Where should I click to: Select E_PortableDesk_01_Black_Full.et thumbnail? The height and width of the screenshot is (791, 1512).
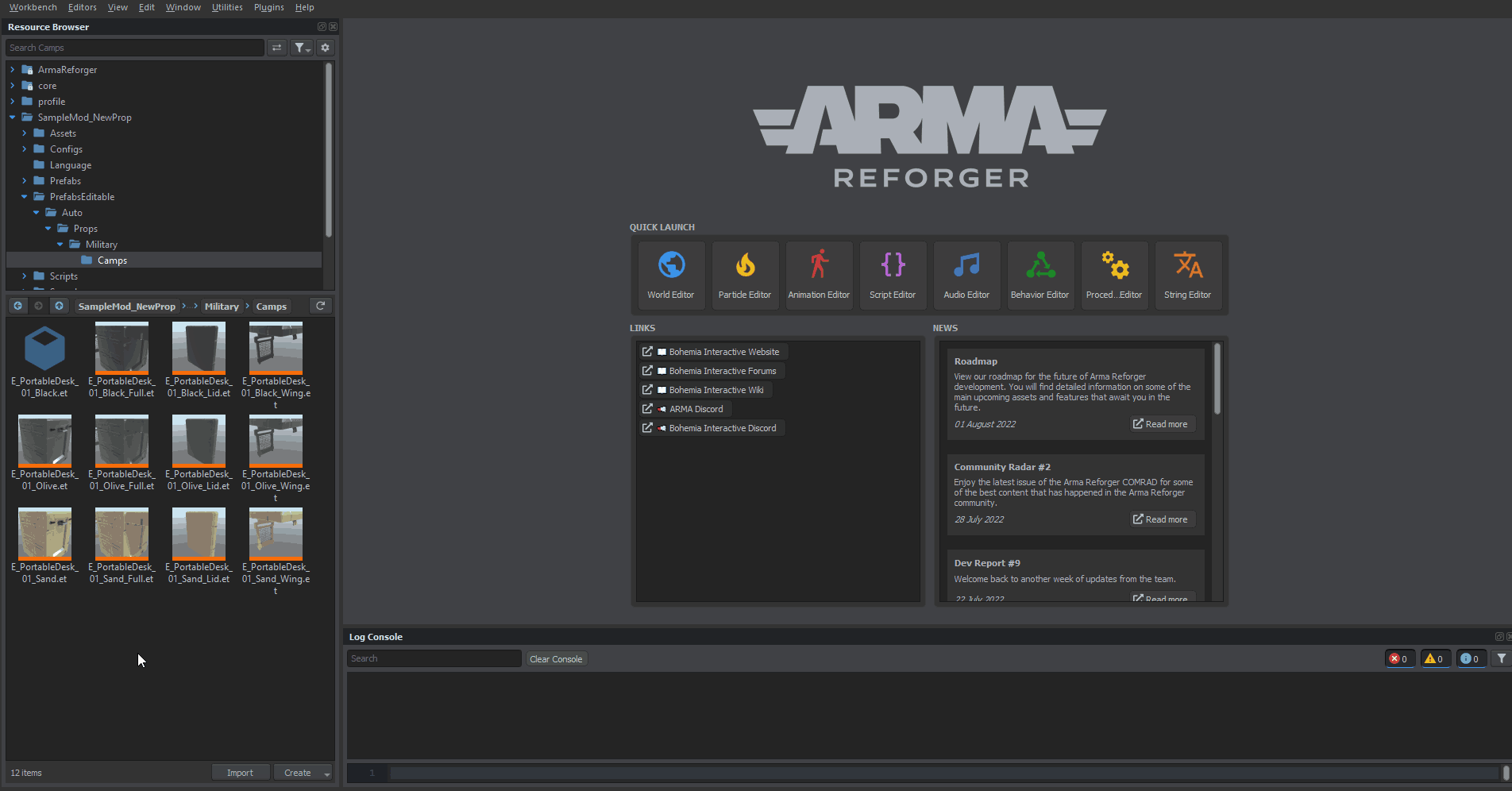pyautogui.click(x=121, y=348)
